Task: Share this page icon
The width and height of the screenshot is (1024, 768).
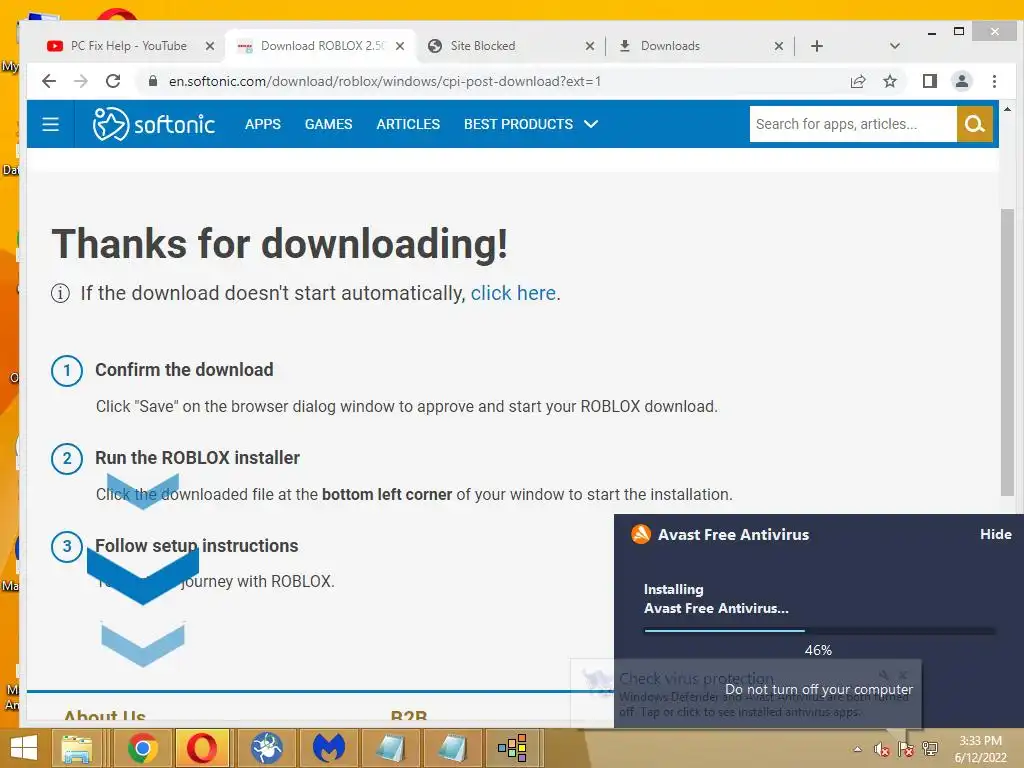Action: 857,81
